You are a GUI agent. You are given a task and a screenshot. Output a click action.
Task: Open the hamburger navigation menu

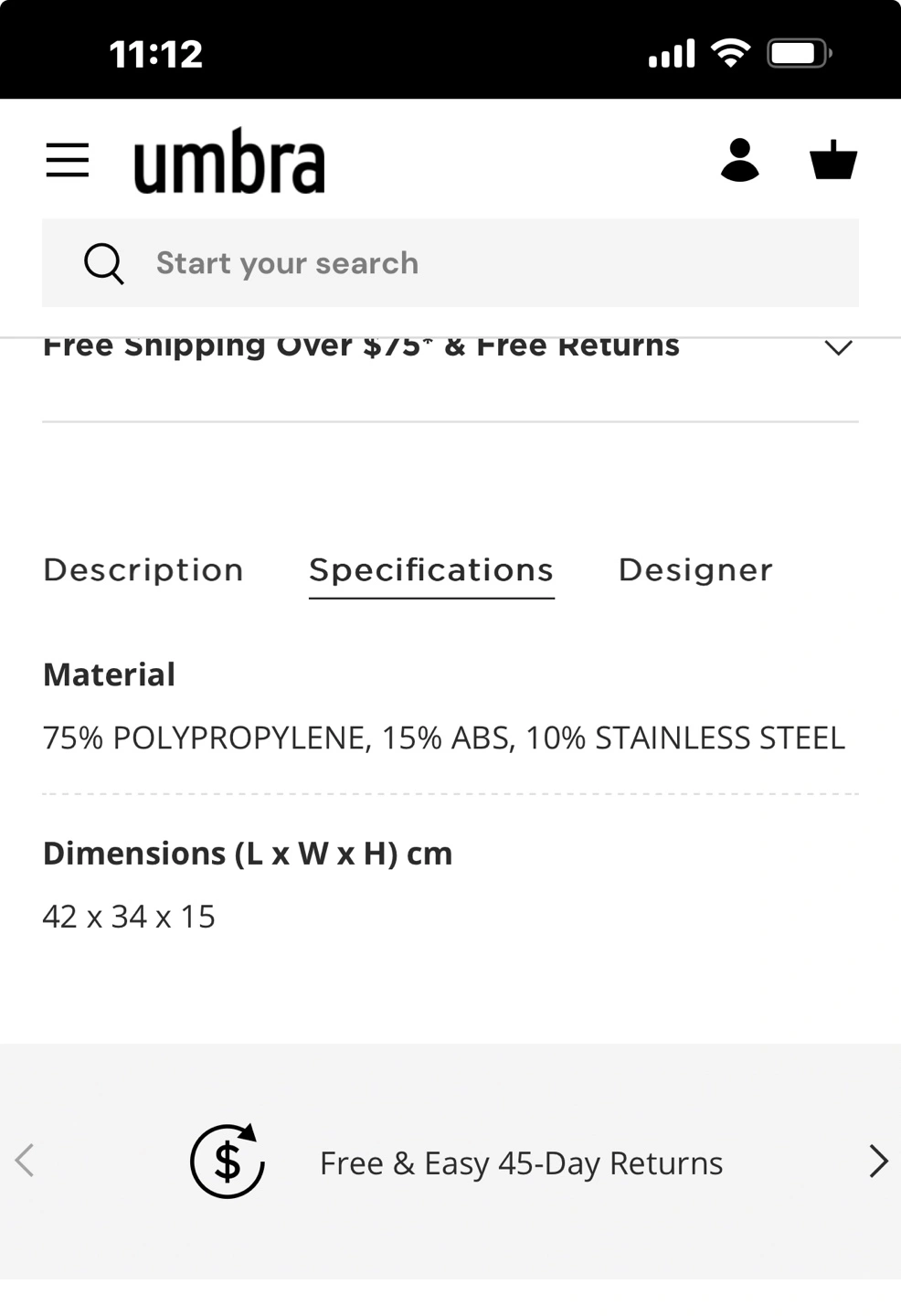68,161
